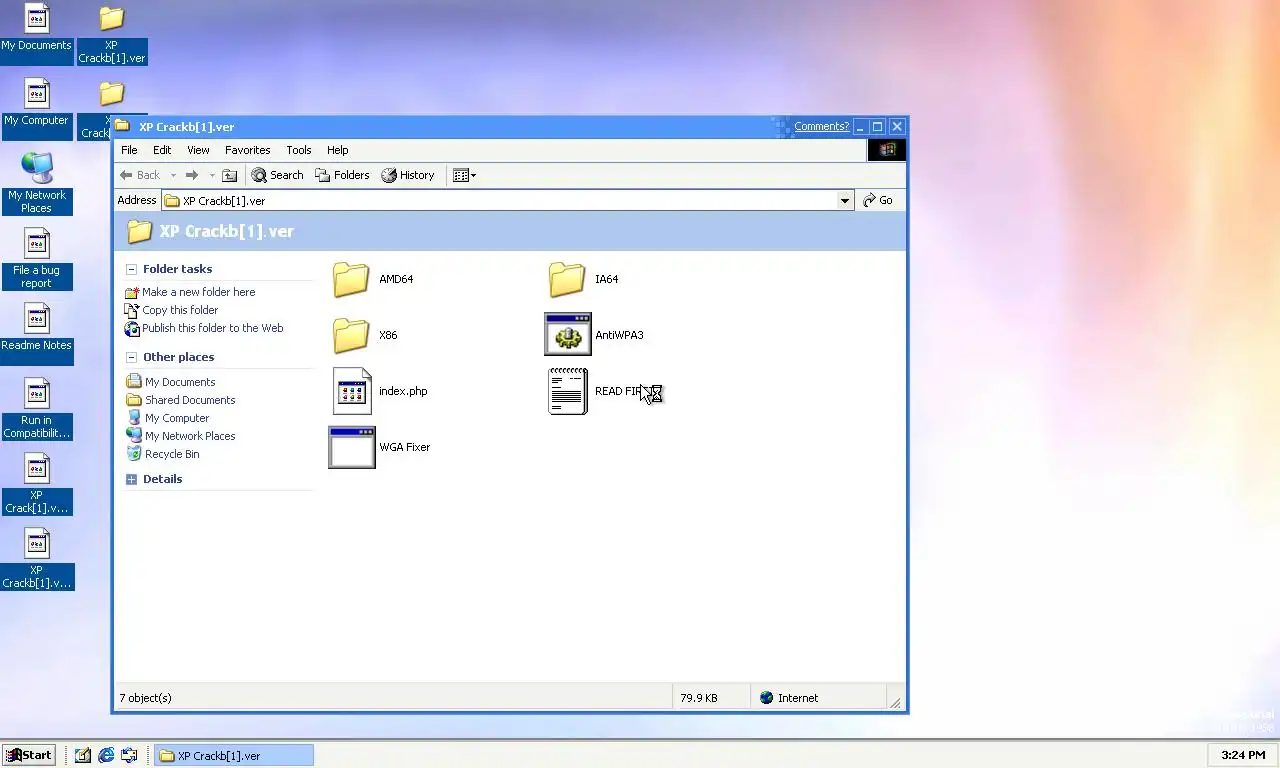This screenshot has height=768, width=1280.
Task: Open the IA64 folder icon
Action: click(567, 280)
